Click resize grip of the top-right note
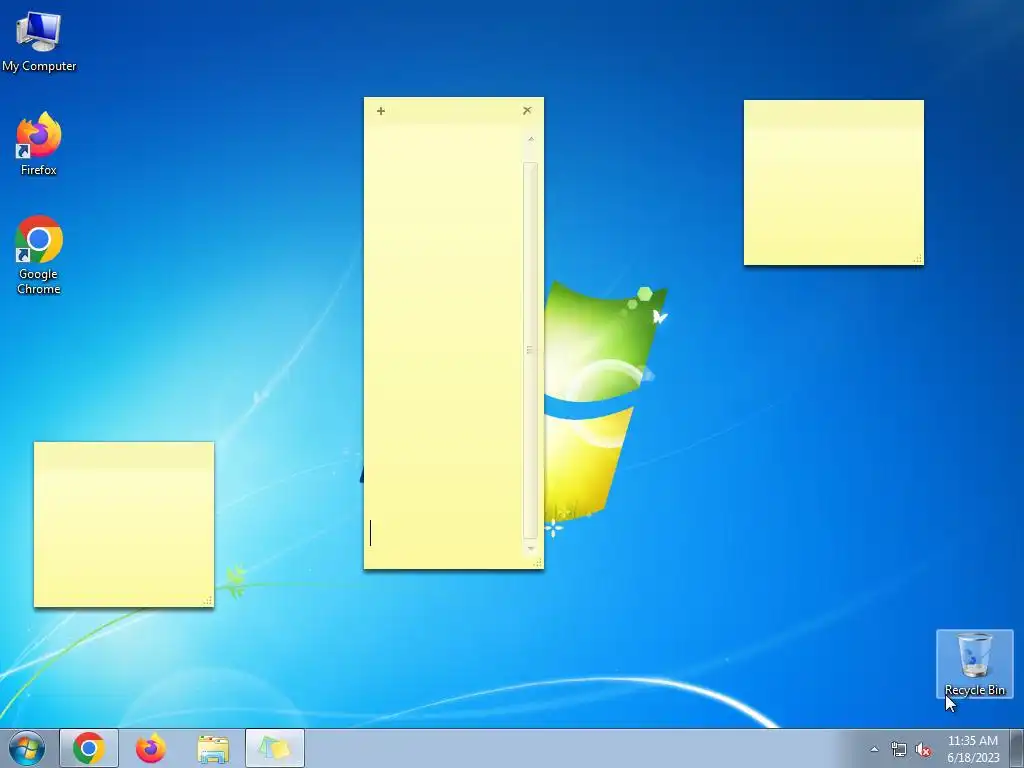The image size is (1024, 768). 918,259
